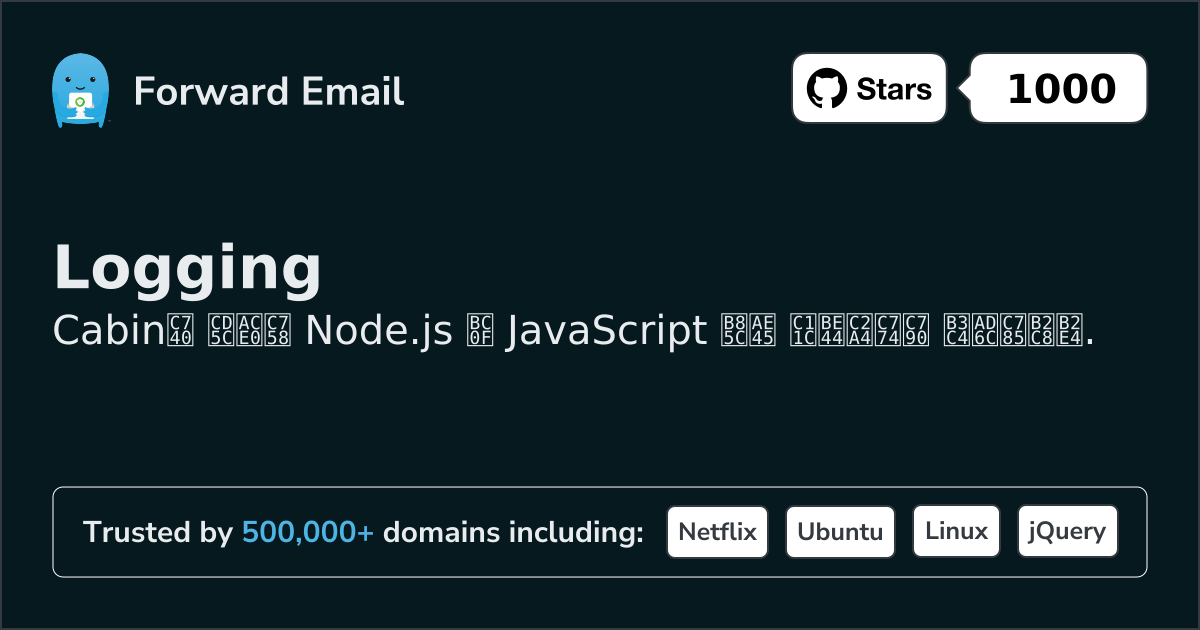Open the jQuery domain badge

[1067, 531]
